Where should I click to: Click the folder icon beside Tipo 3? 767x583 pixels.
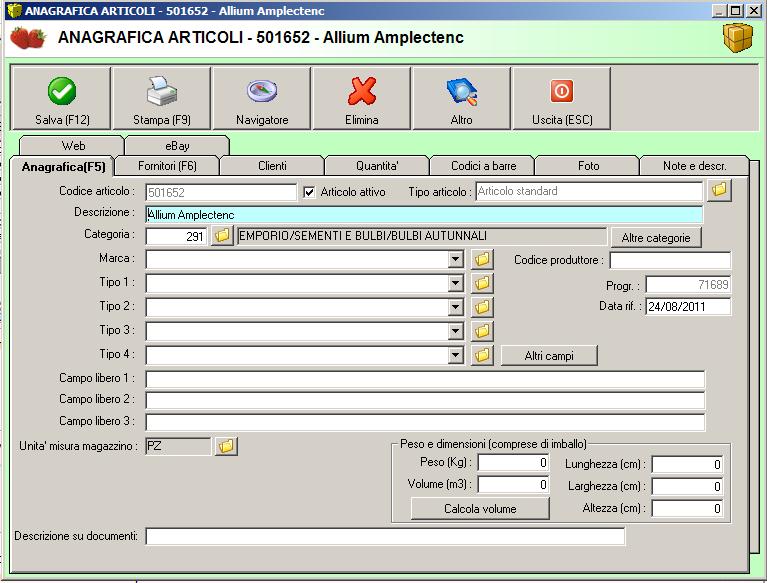pyautogui.click(x=482, y=331)
